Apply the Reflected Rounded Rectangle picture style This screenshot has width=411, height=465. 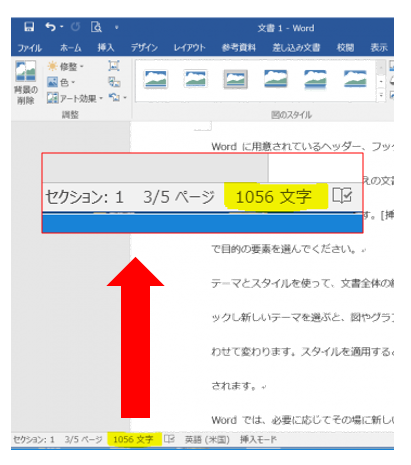(x=315, y=79)
